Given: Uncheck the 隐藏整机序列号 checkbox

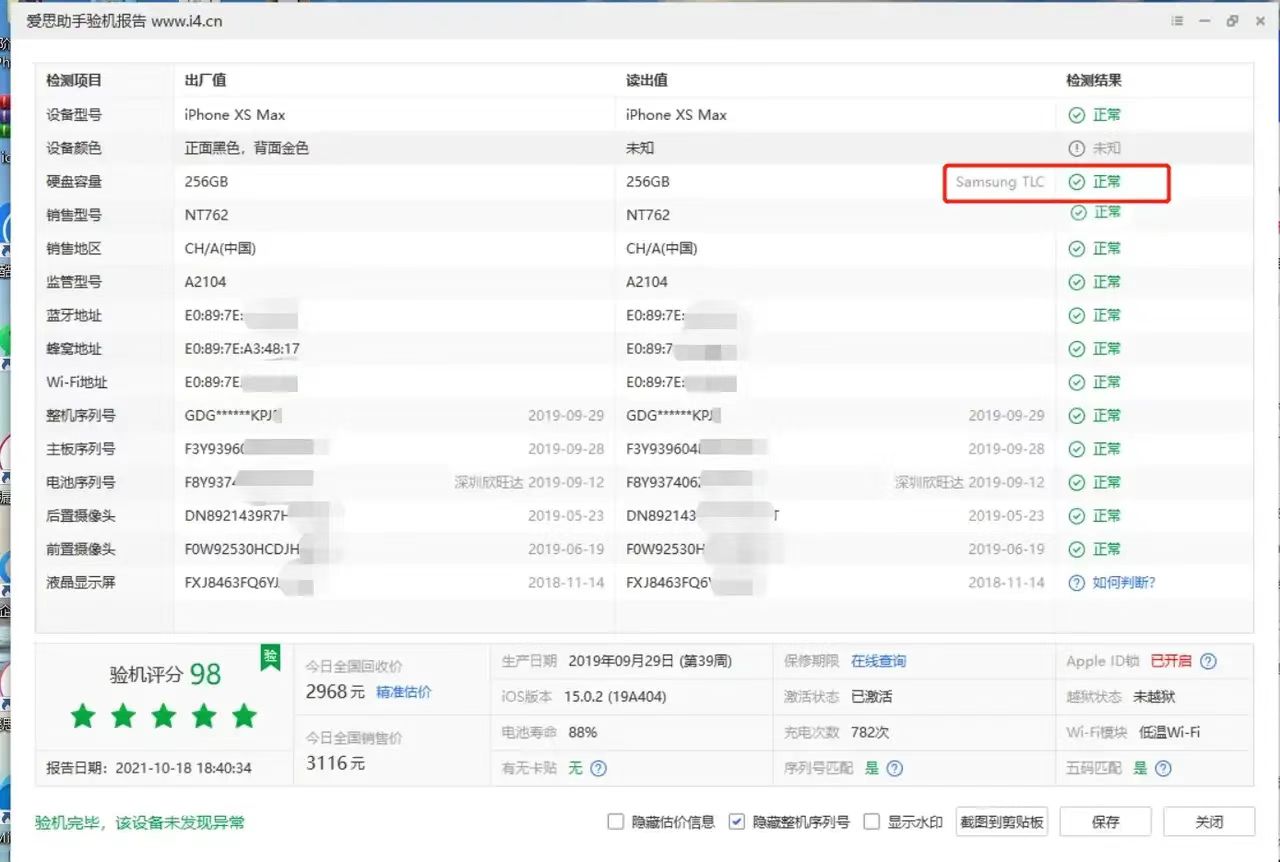Looking at the screenshot, I should pyautogui.click(x=737, y=822).
